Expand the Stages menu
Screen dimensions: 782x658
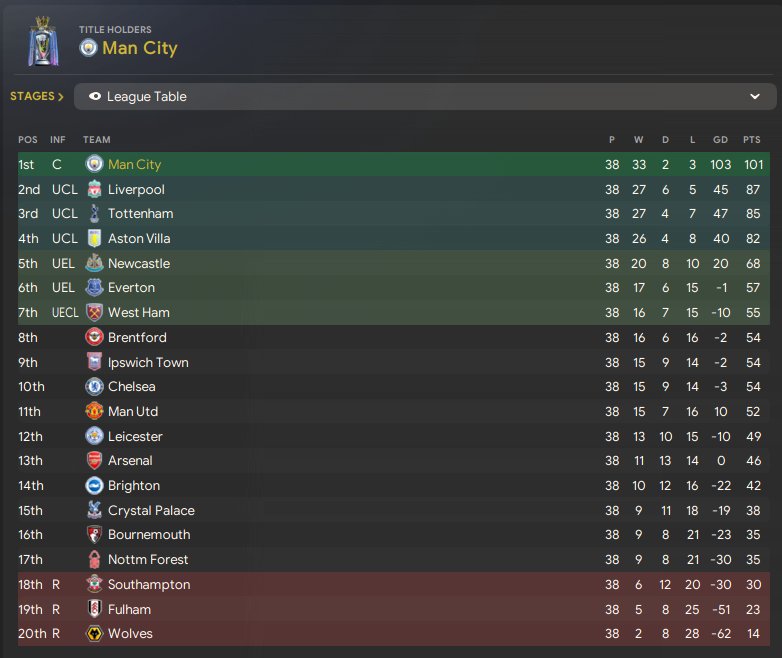(37, 97)
